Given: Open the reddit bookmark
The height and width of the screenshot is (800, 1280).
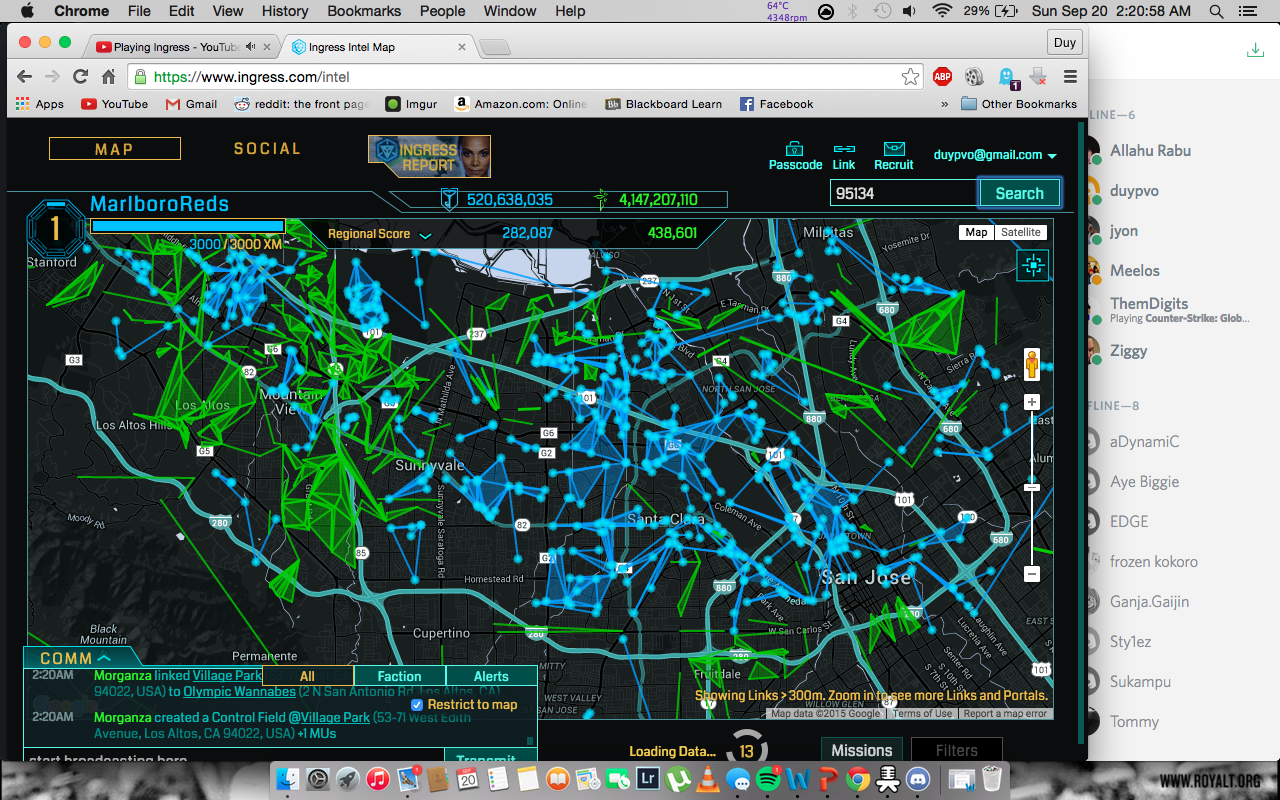Looking at the screenshot, I should (x=301, y=104).
